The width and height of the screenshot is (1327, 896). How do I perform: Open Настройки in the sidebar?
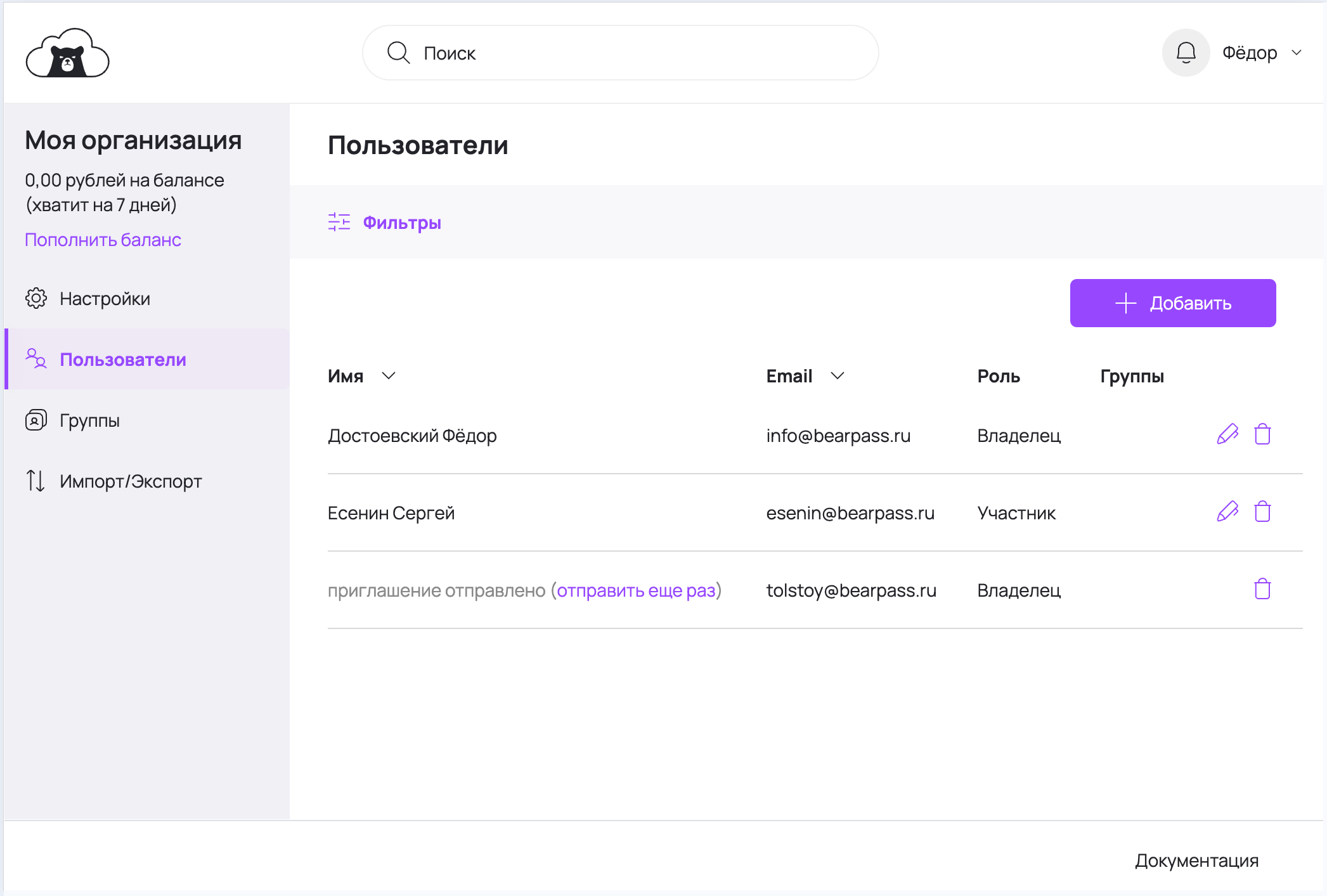pyautogui.click(x=105, y=299)
